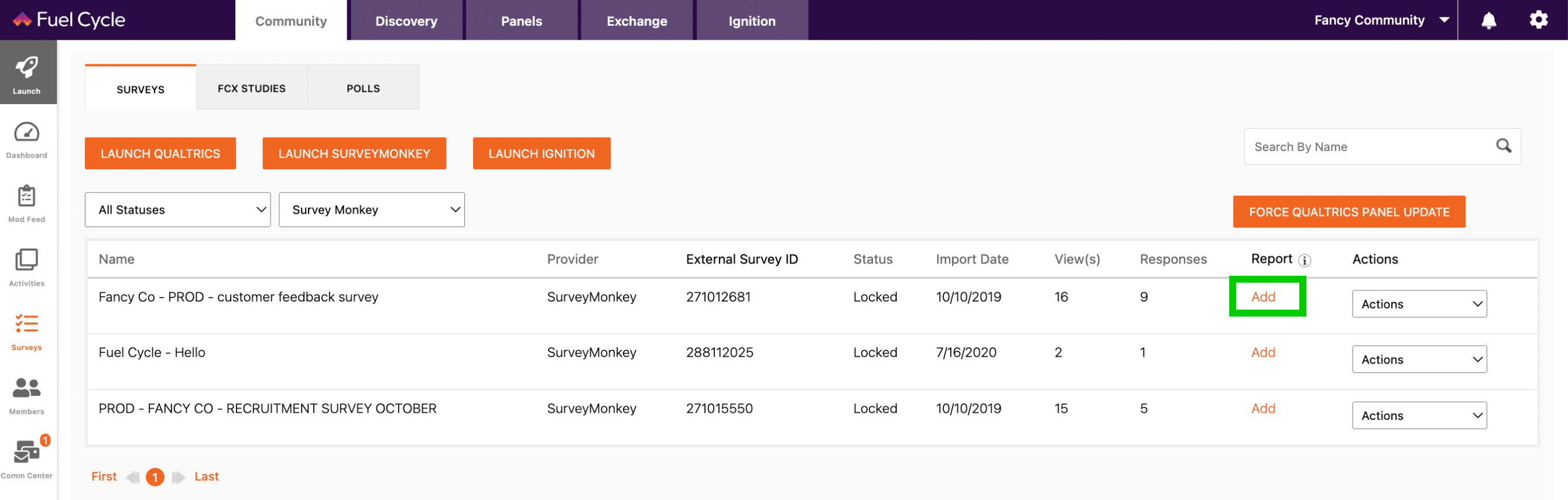Click the LAUNCH IGNITION button
The width and height of the screenshot is (1568, 500).
click(x=541, y=153)
